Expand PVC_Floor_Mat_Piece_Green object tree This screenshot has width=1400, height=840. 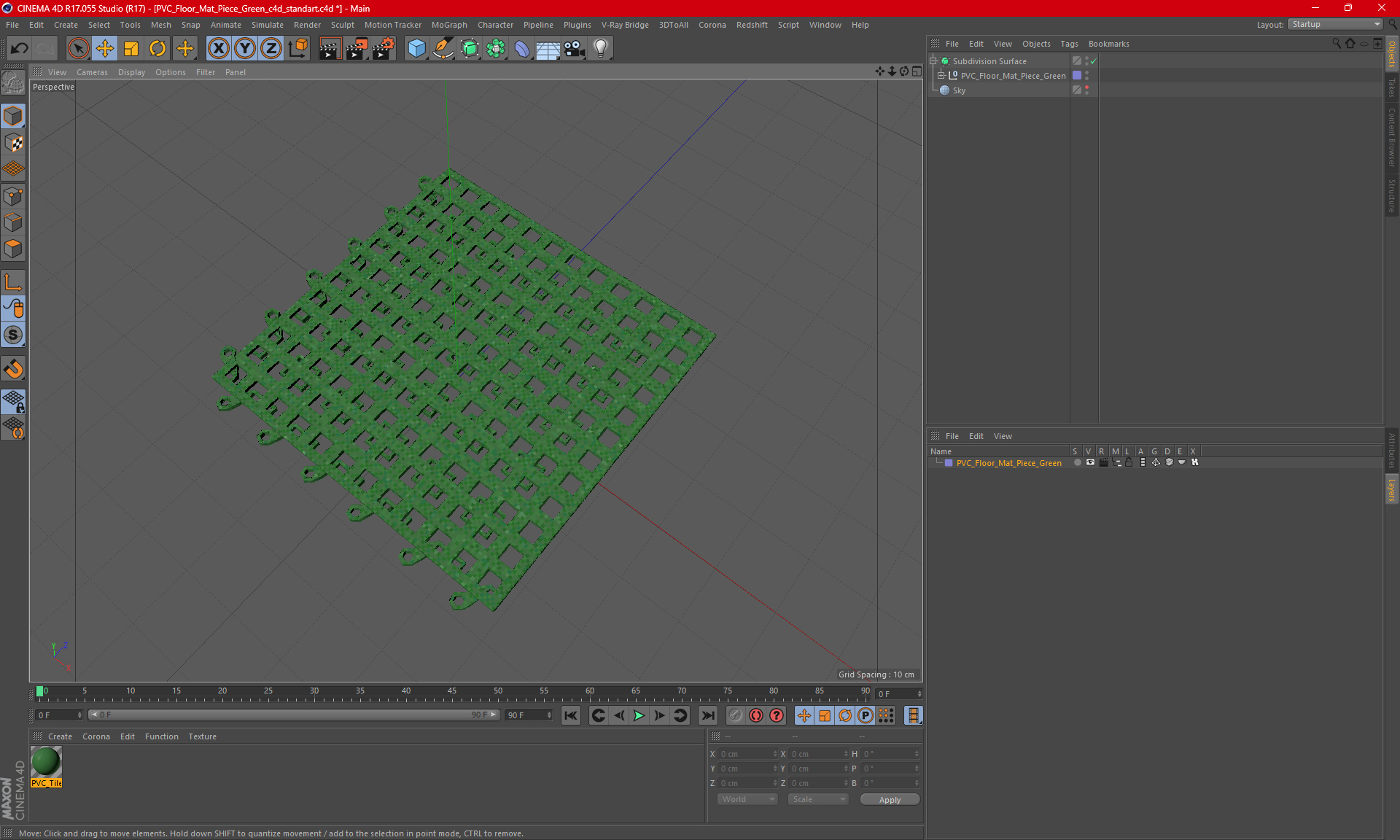(941, 75)
